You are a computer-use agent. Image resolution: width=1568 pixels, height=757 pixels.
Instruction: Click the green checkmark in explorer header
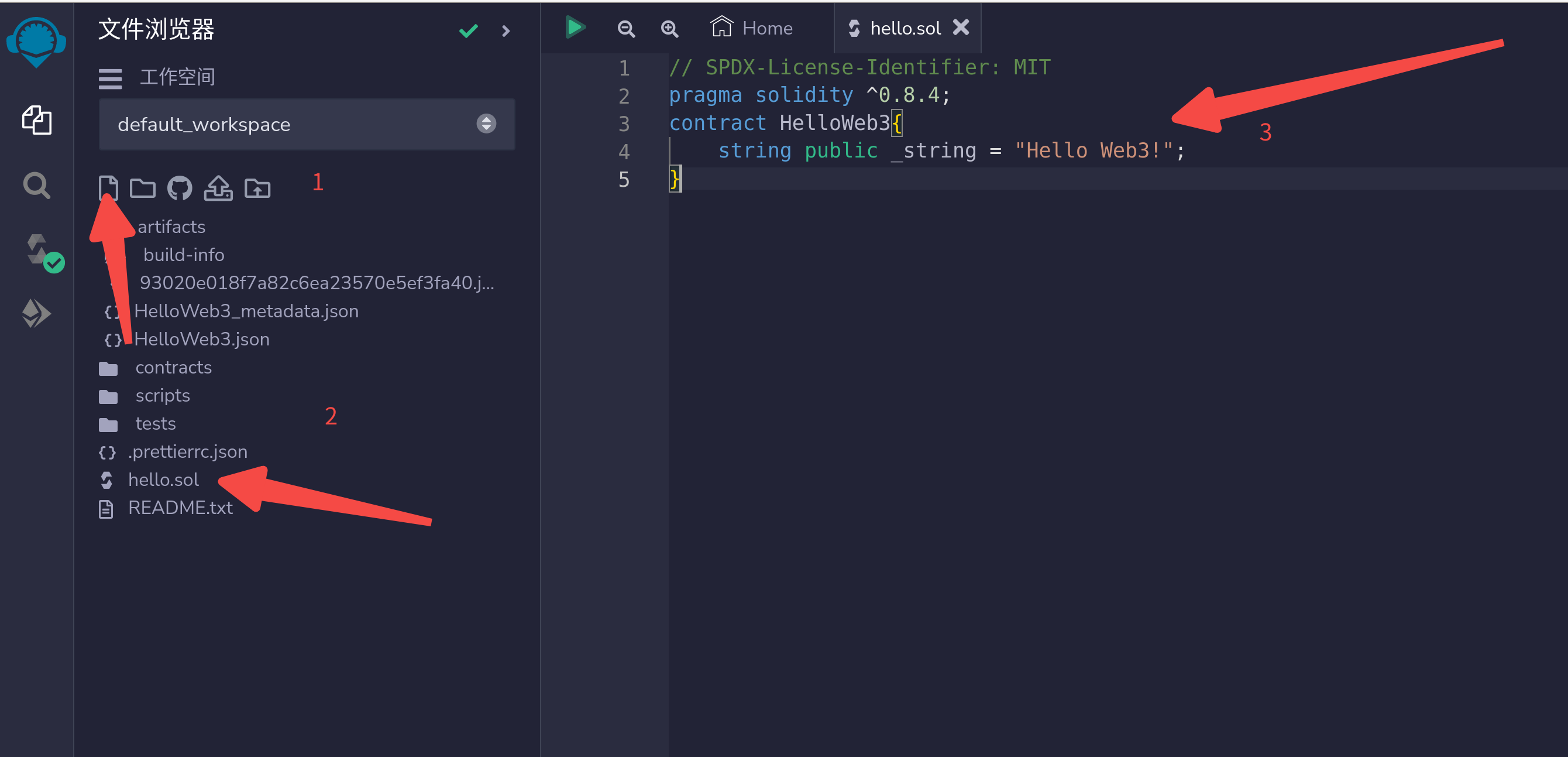(x=468, y=30)
